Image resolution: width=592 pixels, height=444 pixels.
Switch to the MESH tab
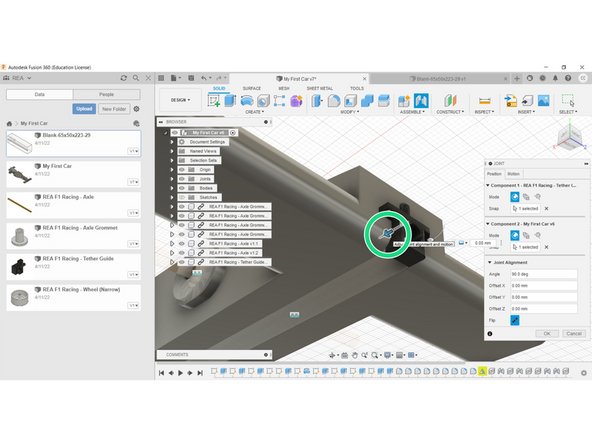coord(284,88)
